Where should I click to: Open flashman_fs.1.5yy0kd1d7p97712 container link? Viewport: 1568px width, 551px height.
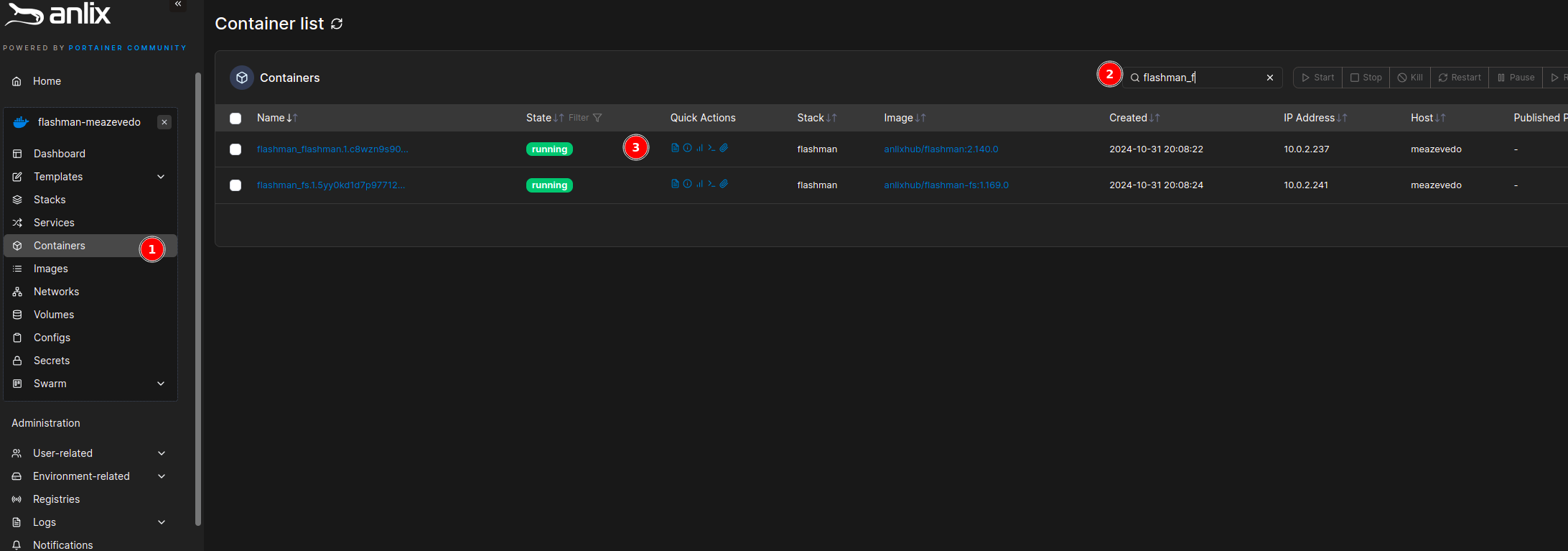(x=331, y=185)
